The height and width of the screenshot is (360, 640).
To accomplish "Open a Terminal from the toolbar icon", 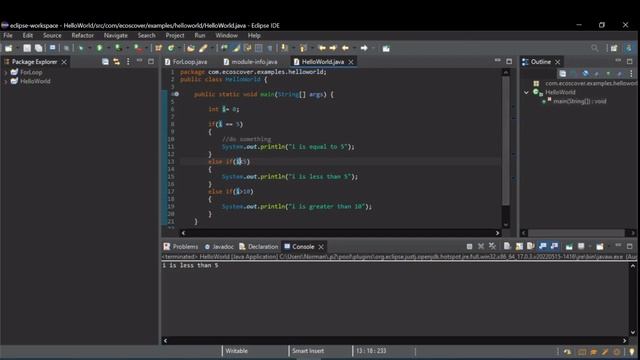I will [53, 48].
